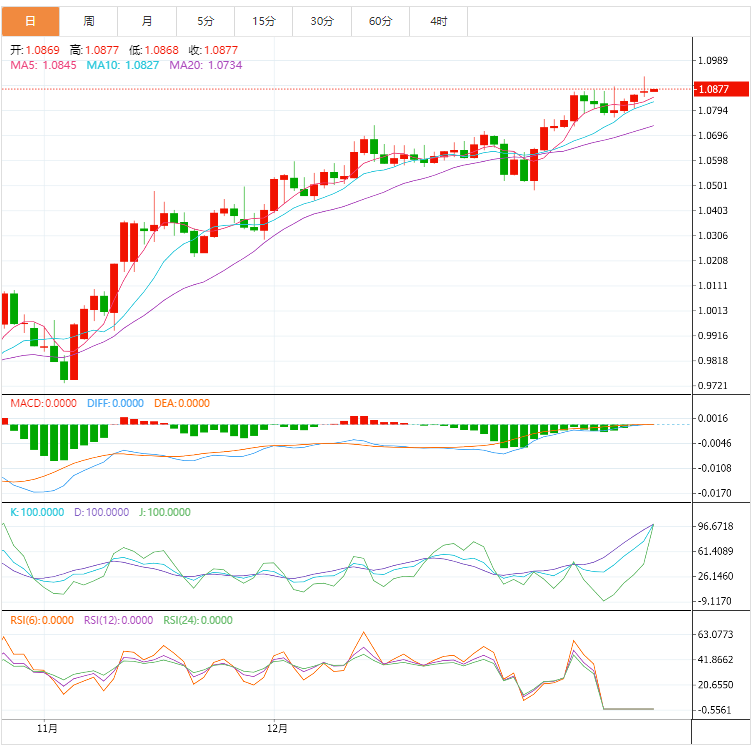
Task: Click the D:100.0000 KDJ label
Action: (x=101, y=512)
